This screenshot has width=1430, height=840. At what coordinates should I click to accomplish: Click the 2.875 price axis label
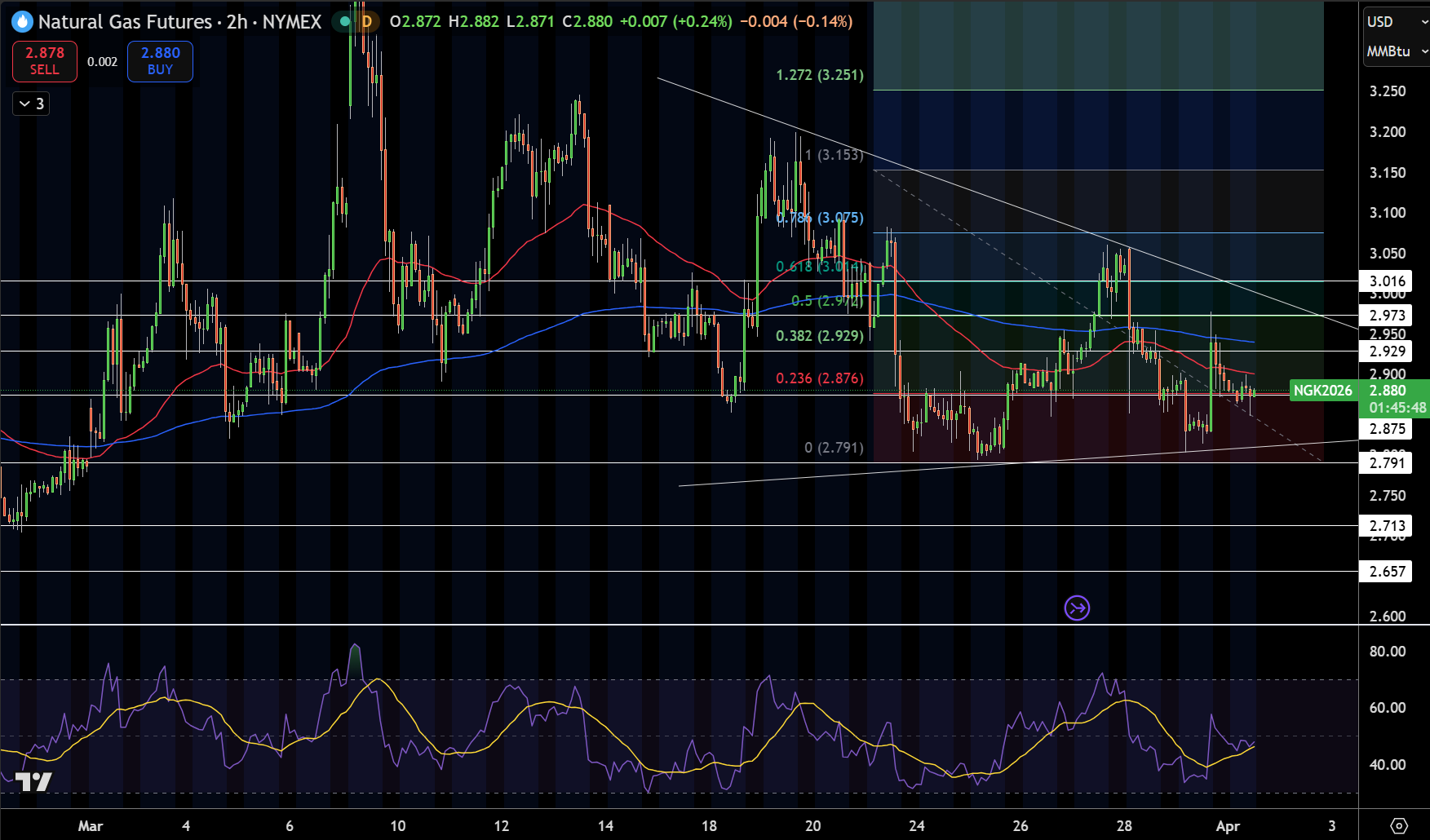(x=1387, y=429)
